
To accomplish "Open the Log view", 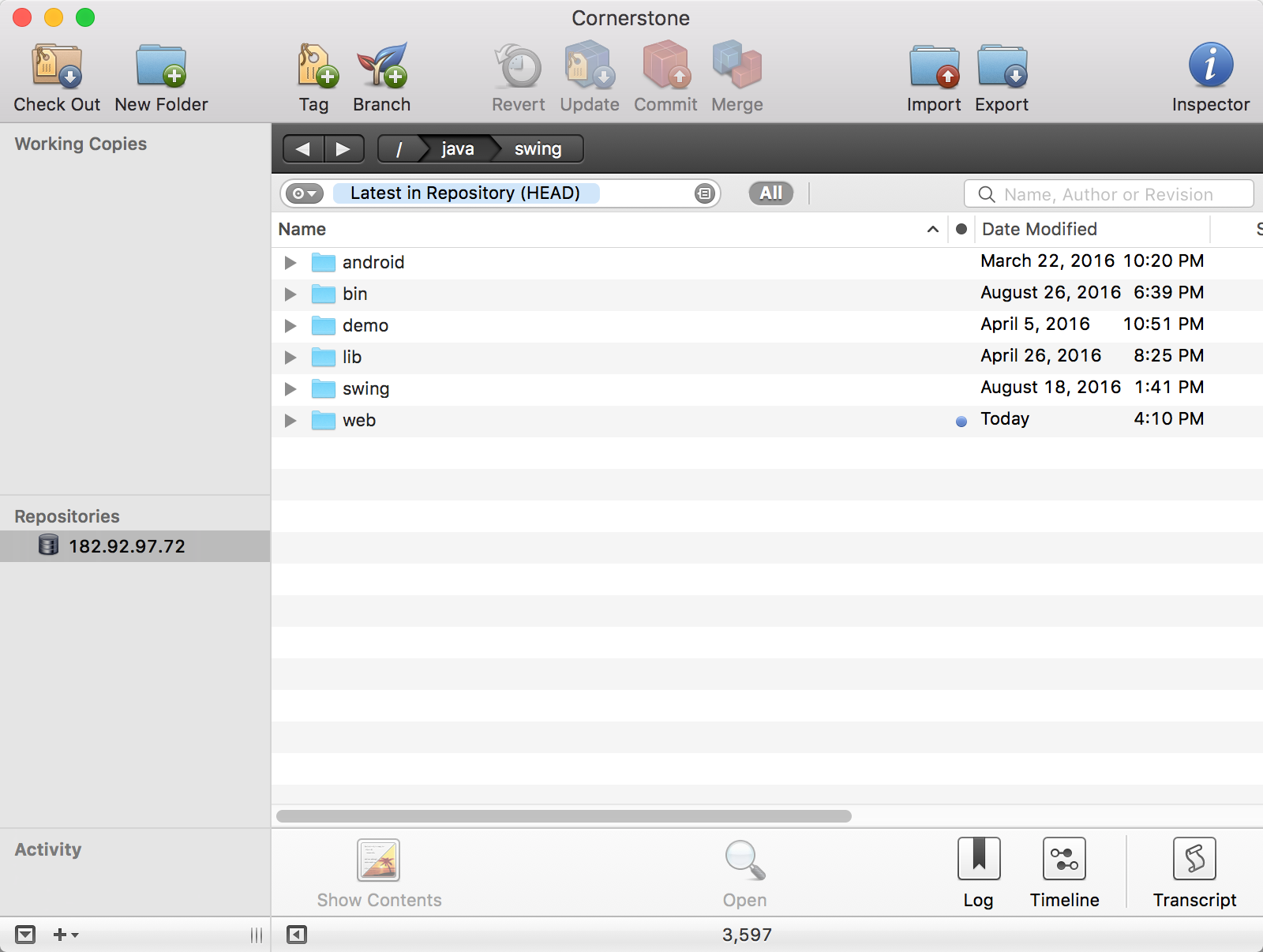I will pos(979,859).
